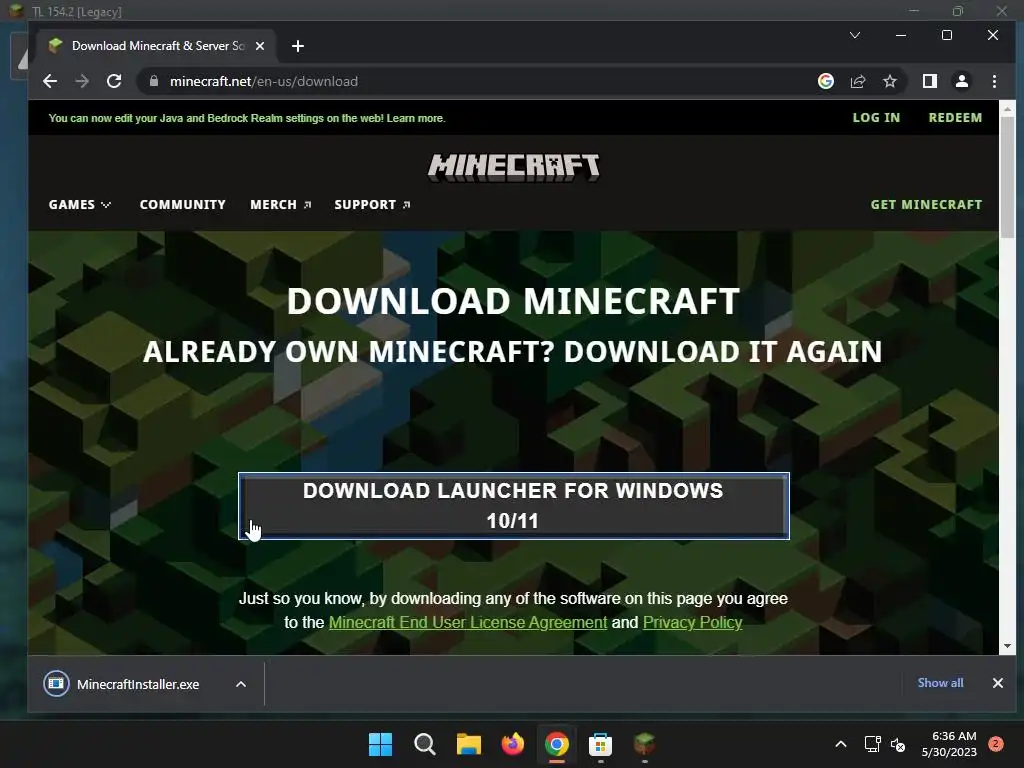
Task: Expand the GAMES menu
Action: coord(80,204)
